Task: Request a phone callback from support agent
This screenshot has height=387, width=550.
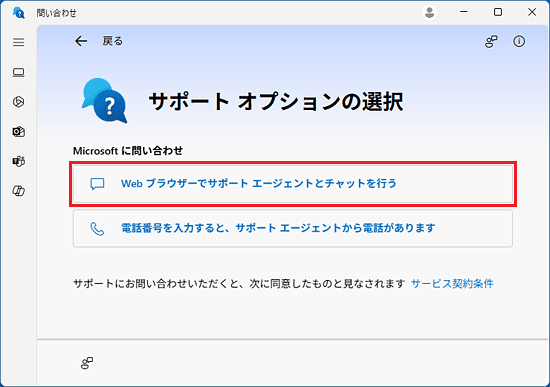Action: [x=293, y=228]
